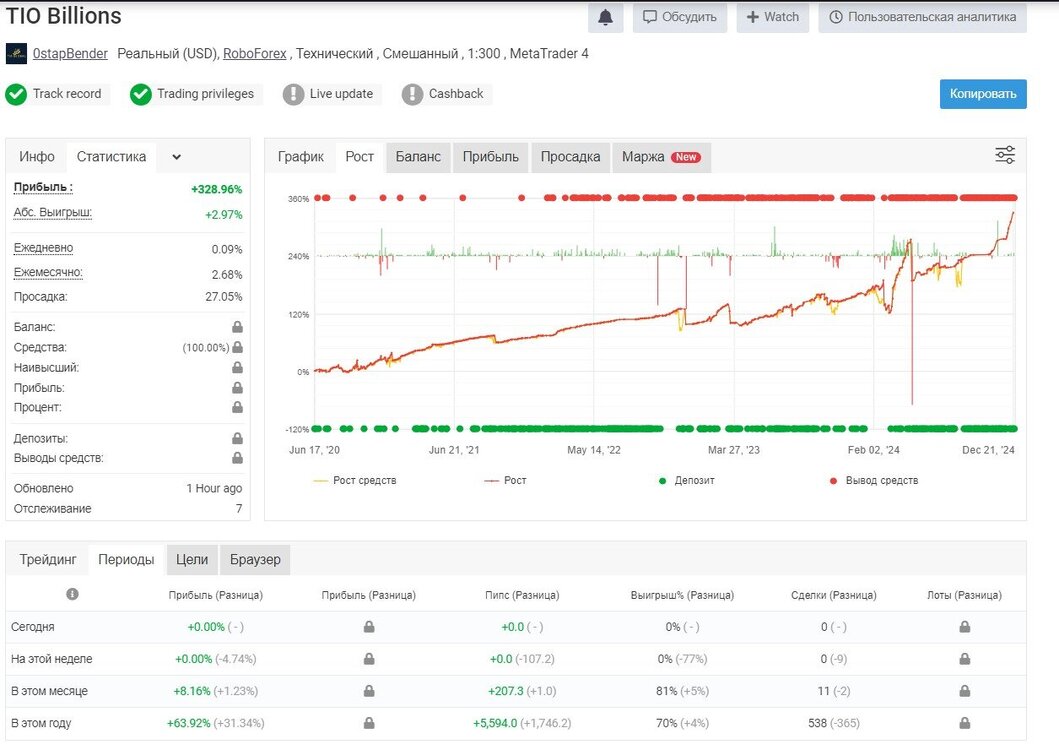This screenshot has width=1059, height=750.
Task: Click the Абс. Выигрыш label
Action: (x=53, y=213)
